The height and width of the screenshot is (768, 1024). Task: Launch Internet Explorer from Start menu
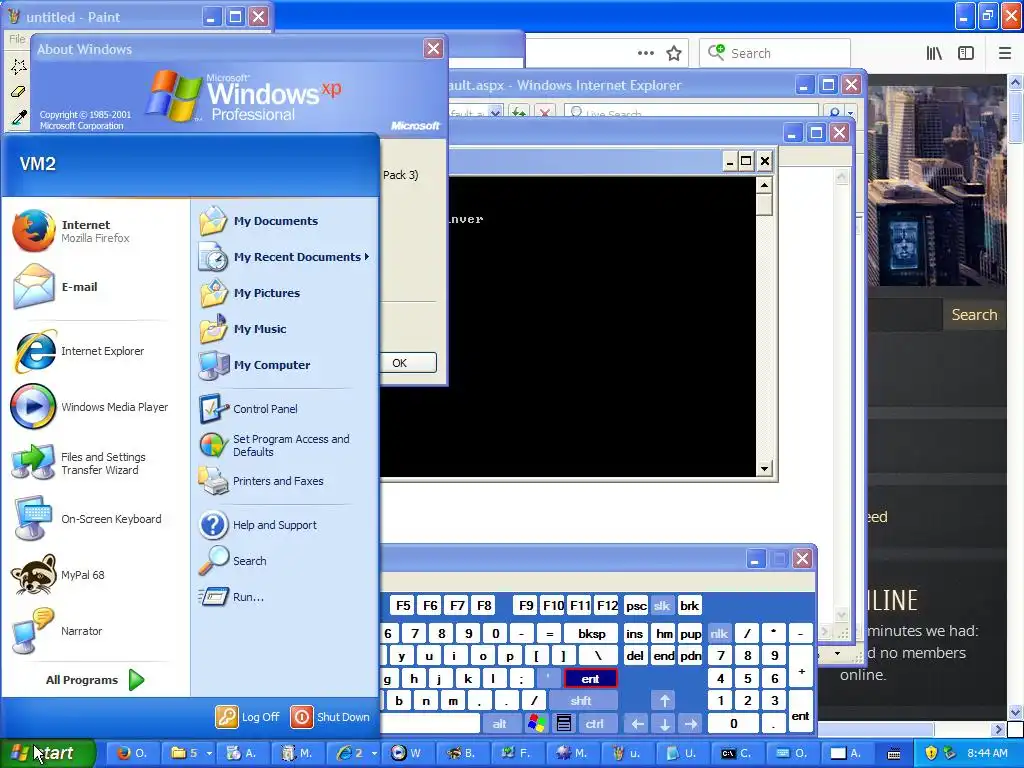tap(78, 351)
